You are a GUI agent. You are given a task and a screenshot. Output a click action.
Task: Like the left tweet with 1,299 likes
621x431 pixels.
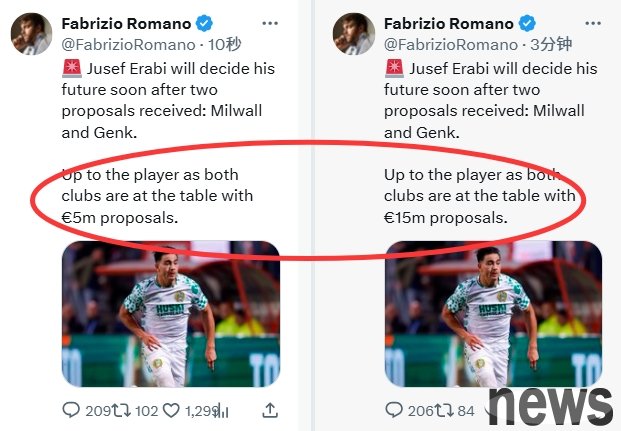click(174, 410)
